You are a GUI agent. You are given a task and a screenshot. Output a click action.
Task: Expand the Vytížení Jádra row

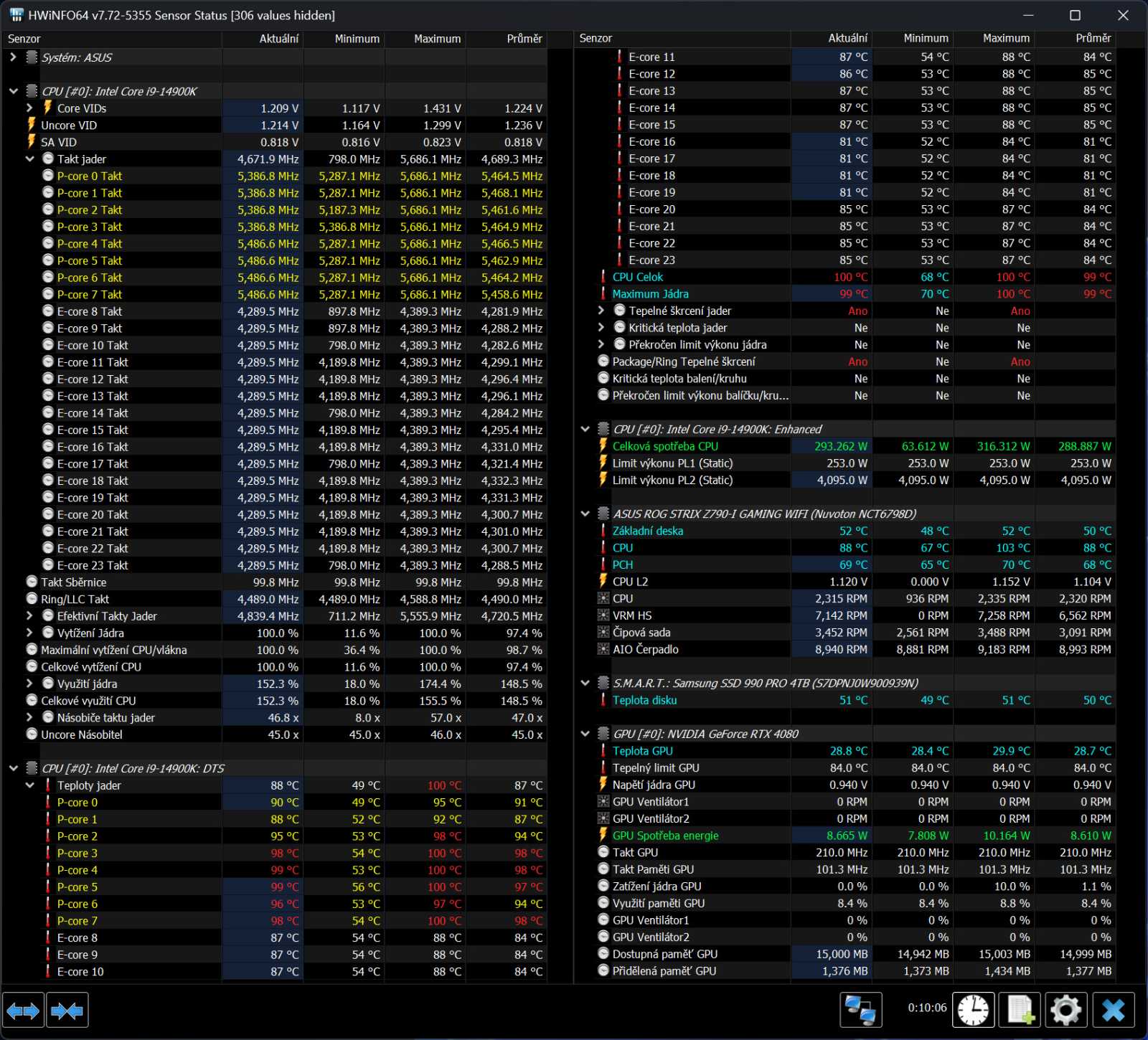(x=29, y=633)
